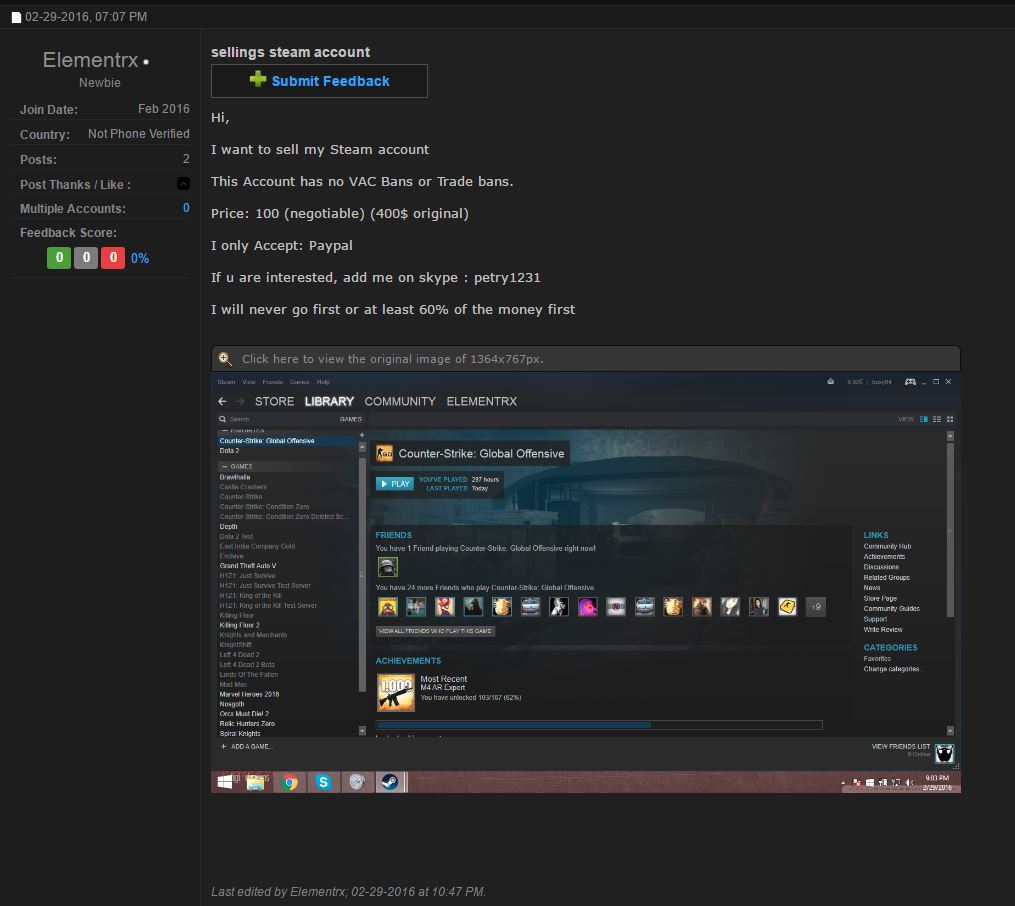This screenshot has width=1015, height=906.
Task: Select the grid view icon in Steam
Action: coord(950,419)
